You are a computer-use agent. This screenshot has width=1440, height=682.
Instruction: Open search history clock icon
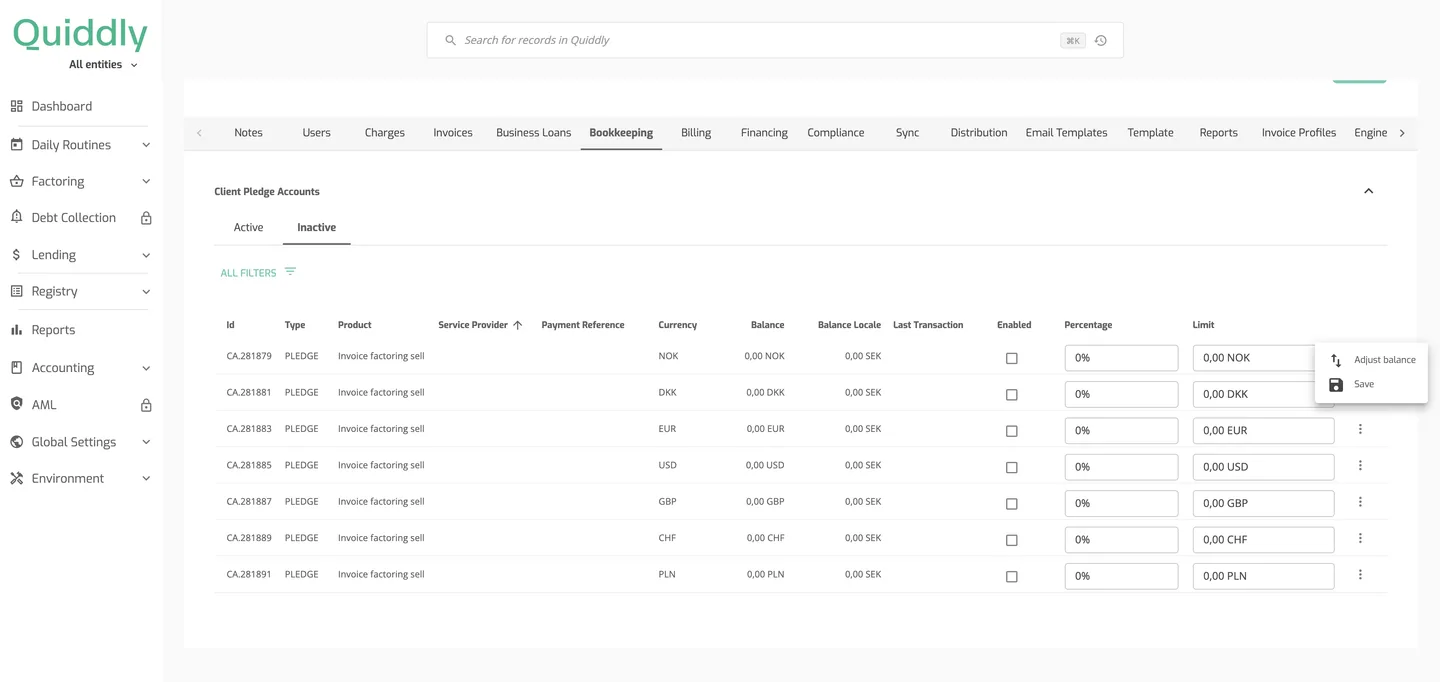click(x=1100, y=41)
